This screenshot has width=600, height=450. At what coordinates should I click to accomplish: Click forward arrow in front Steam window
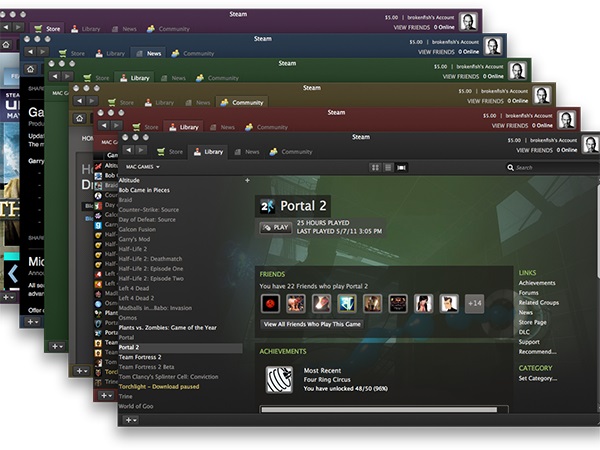tap(141, 150)
